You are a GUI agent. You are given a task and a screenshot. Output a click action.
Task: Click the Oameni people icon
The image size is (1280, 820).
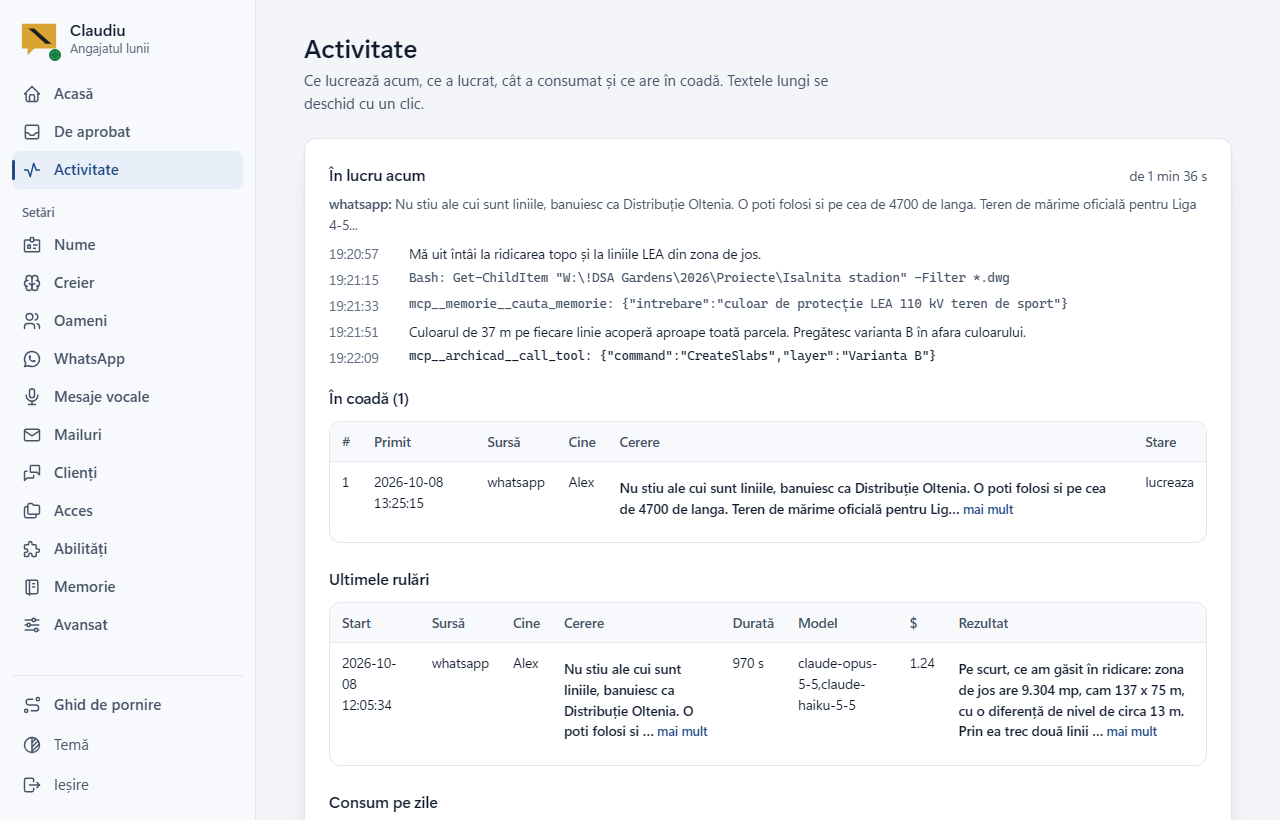pyautogui.click(x=33, y=321)
